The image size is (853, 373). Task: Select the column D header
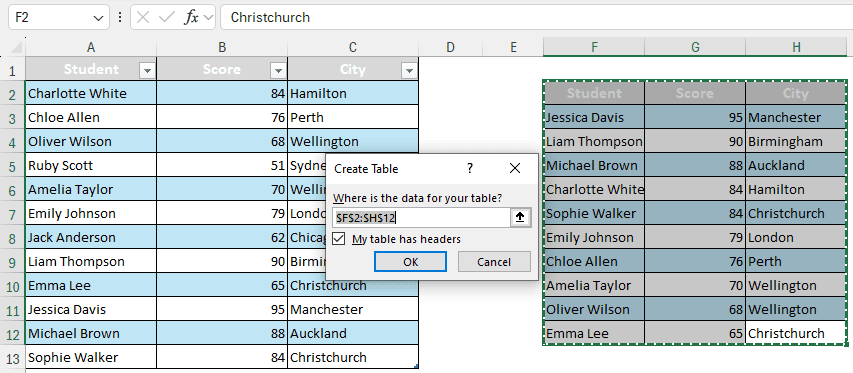(450, 48)
